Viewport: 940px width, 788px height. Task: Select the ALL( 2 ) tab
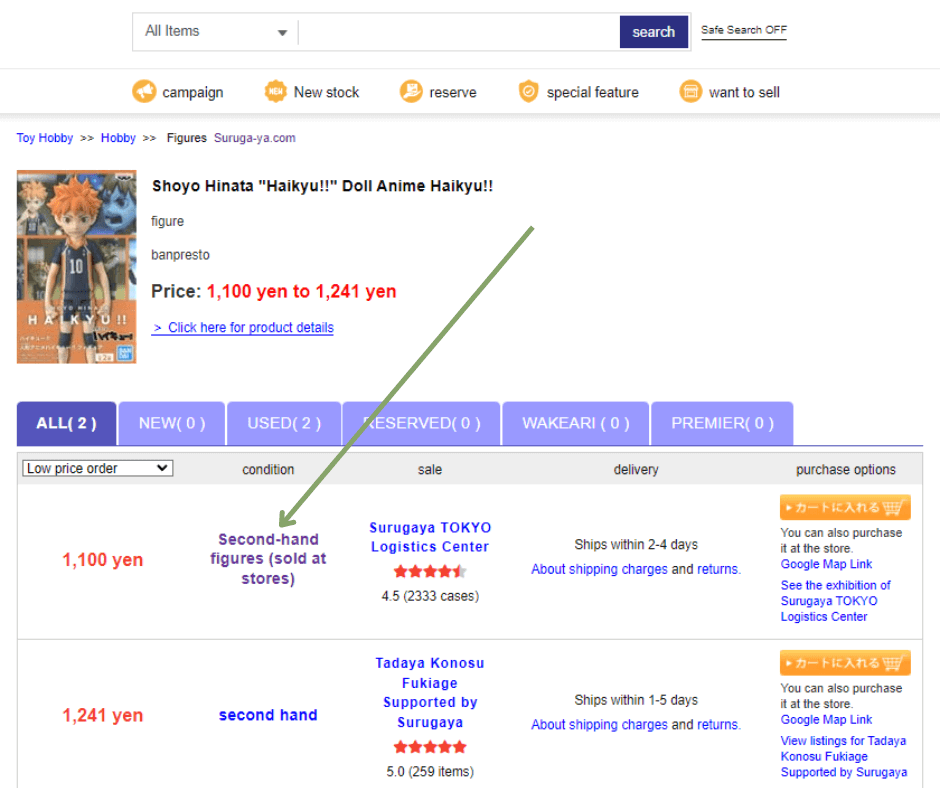(x=67, y=423)
